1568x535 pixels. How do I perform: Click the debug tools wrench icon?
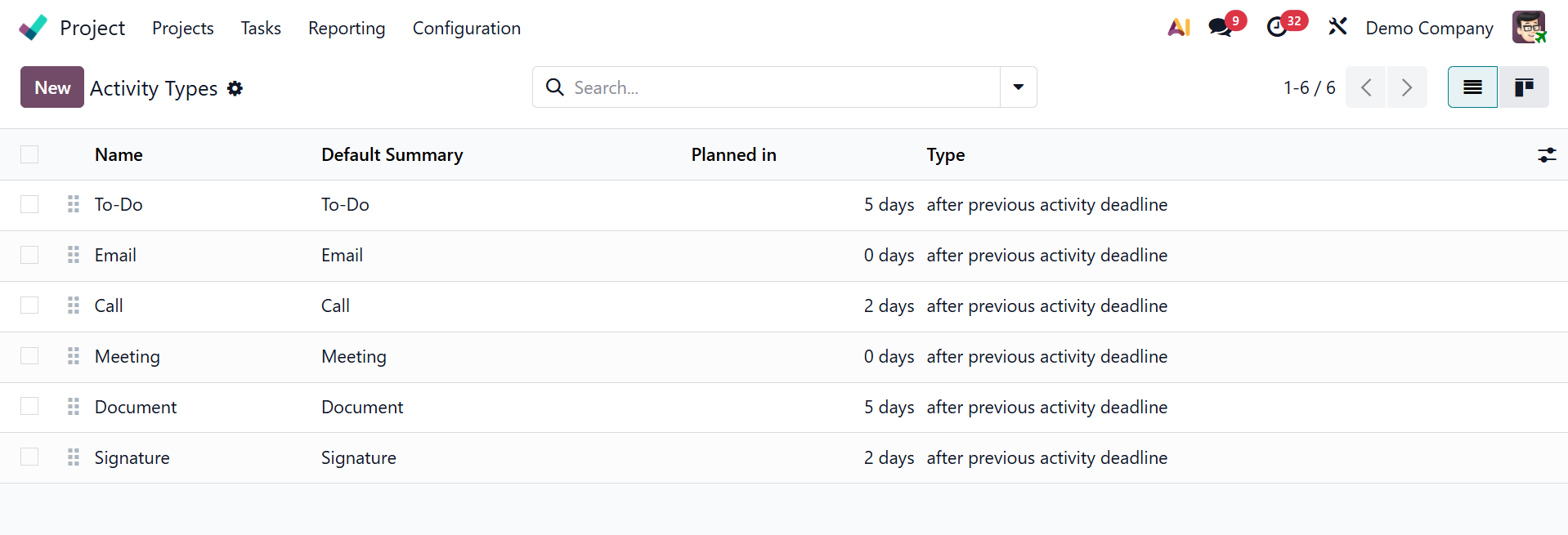[x=1337, y=27]
